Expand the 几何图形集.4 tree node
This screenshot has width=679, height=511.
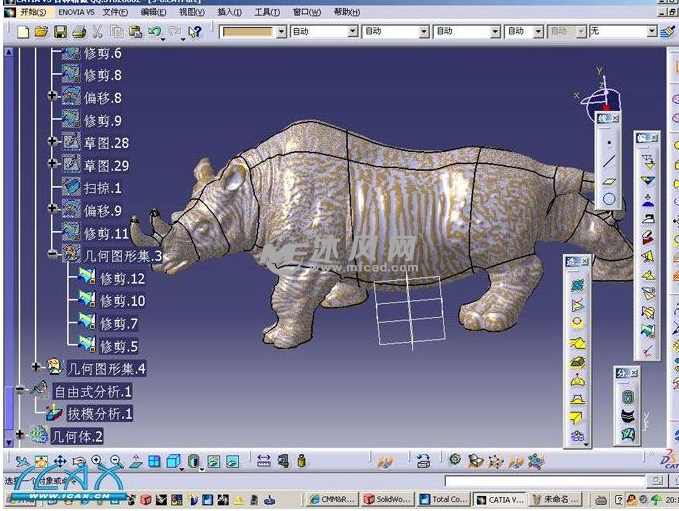(x=36, y=368)
